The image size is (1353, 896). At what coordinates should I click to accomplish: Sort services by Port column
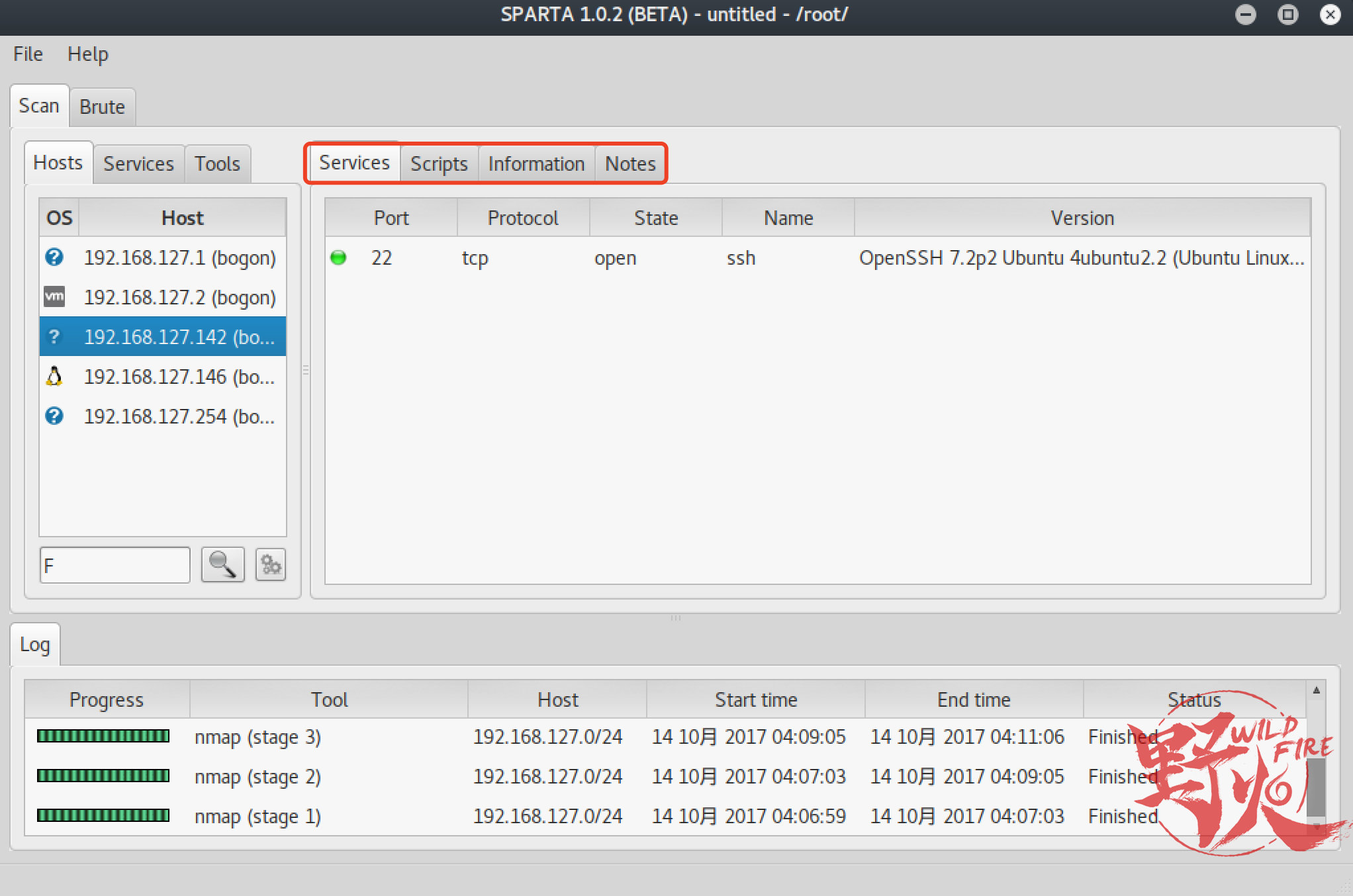391,218
